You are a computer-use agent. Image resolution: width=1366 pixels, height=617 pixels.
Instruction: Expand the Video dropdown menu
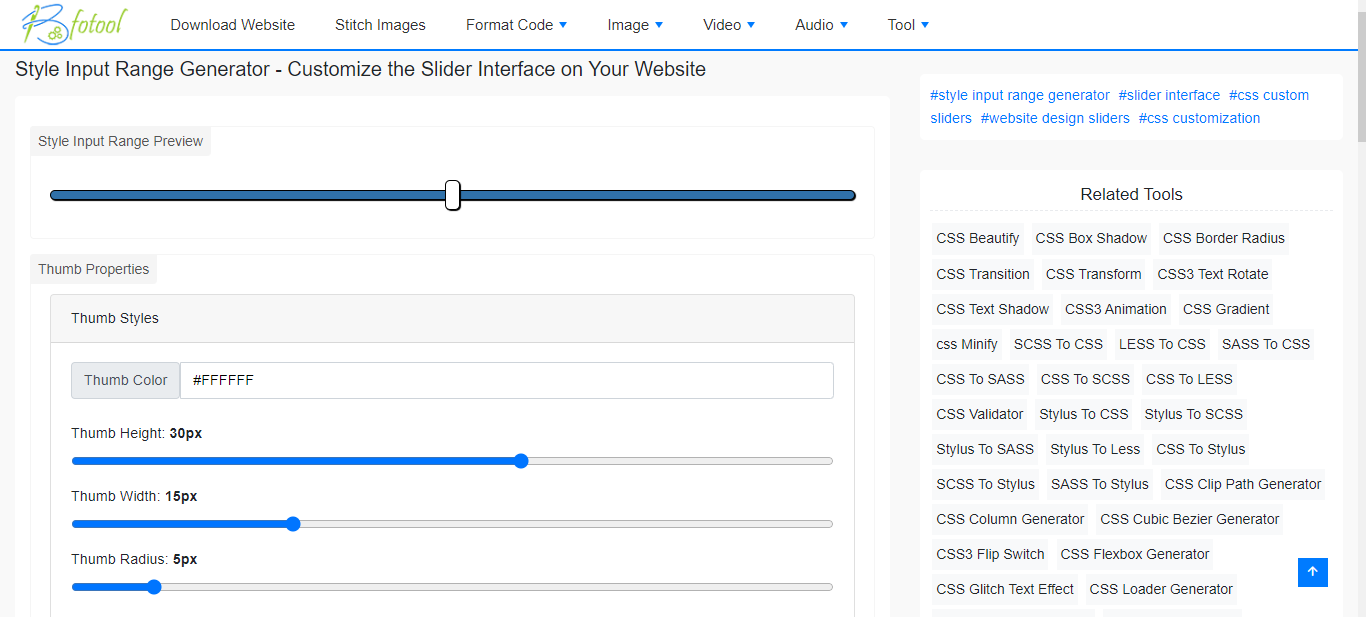[x=729, y=25]
